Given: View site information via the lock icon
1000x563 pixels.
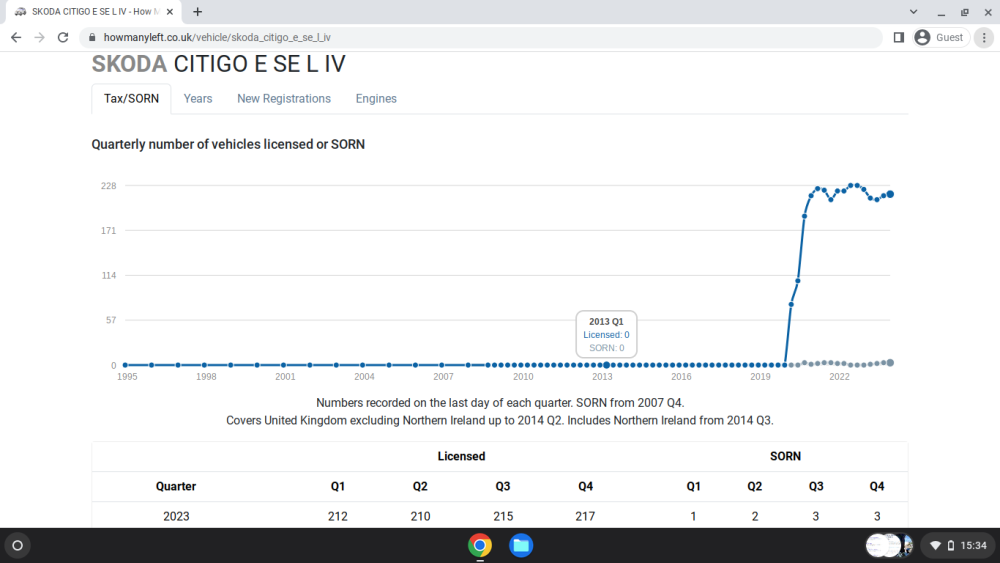Looking at the screenshot, I should tap(92, 38).
